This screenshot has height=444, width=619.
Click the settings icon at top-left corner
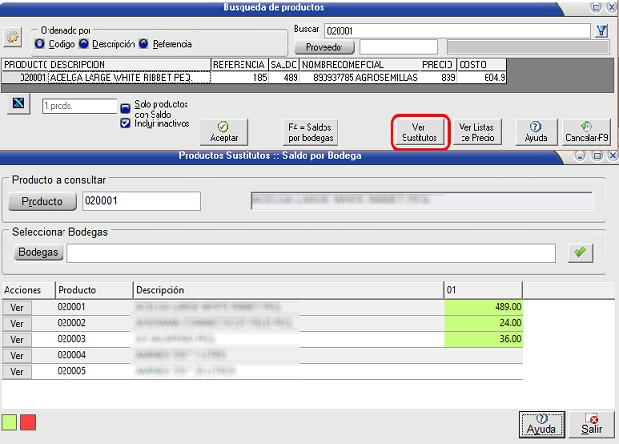pyautogui.click(x=13, y=37)
